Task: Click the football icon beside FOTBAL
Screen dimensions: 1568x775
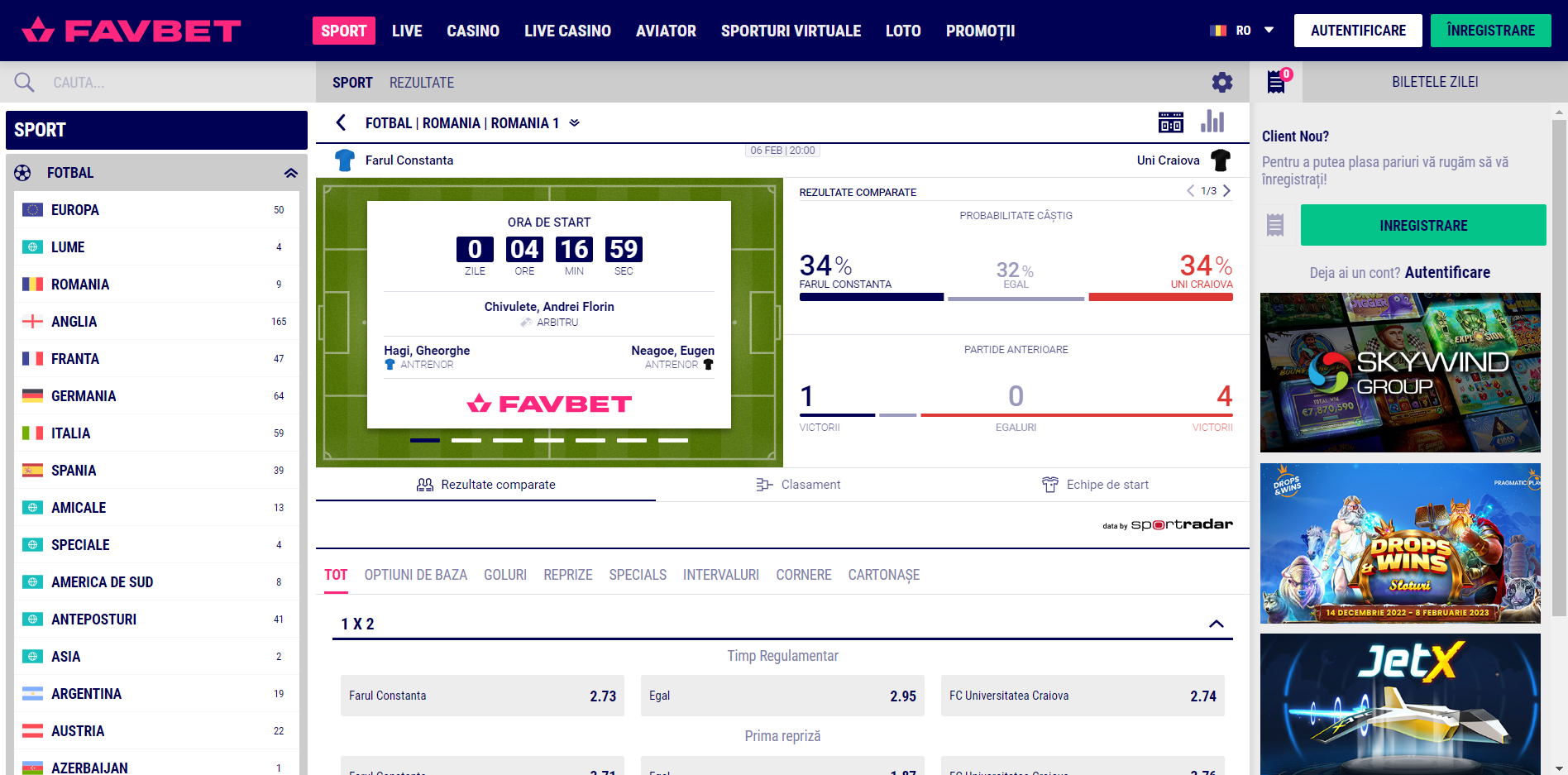Action: [x=22, y=173]
